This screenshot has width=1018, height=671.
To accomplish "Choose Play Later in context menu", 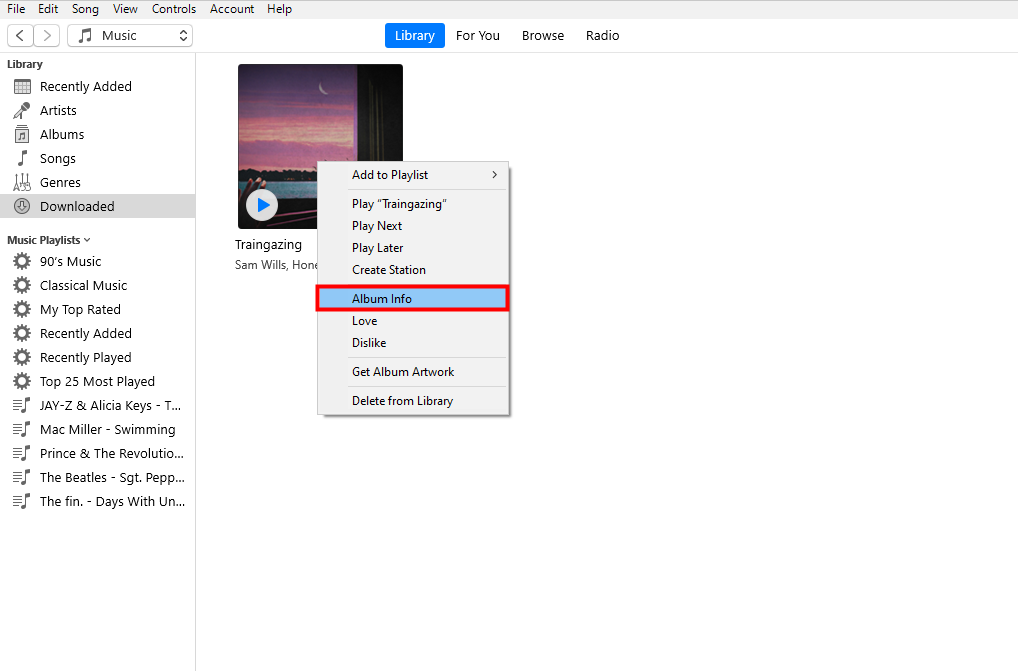I will [412, 248].
